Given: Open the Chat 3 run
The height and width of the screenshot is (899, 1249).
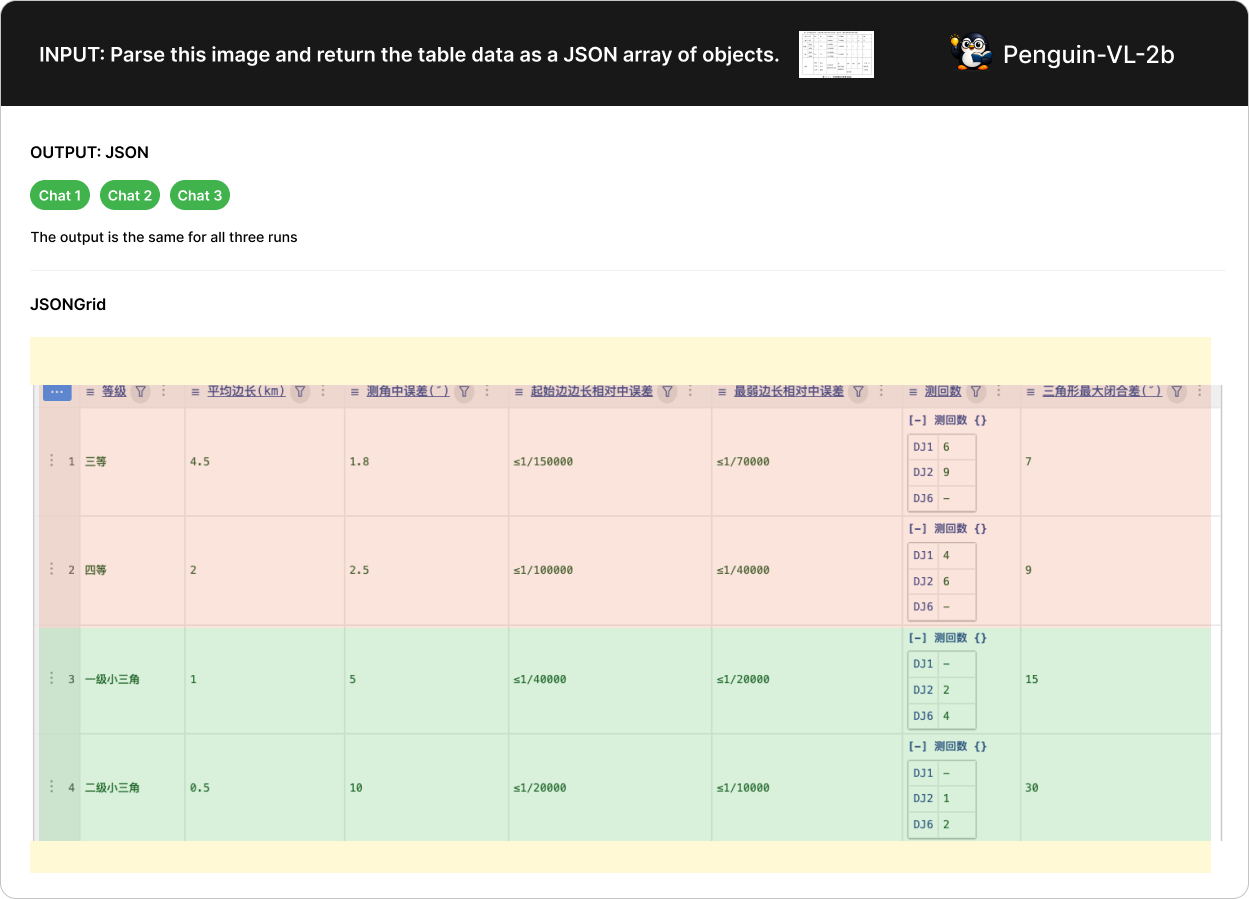Looking at the screenshot, I should [x=200, y=195].
